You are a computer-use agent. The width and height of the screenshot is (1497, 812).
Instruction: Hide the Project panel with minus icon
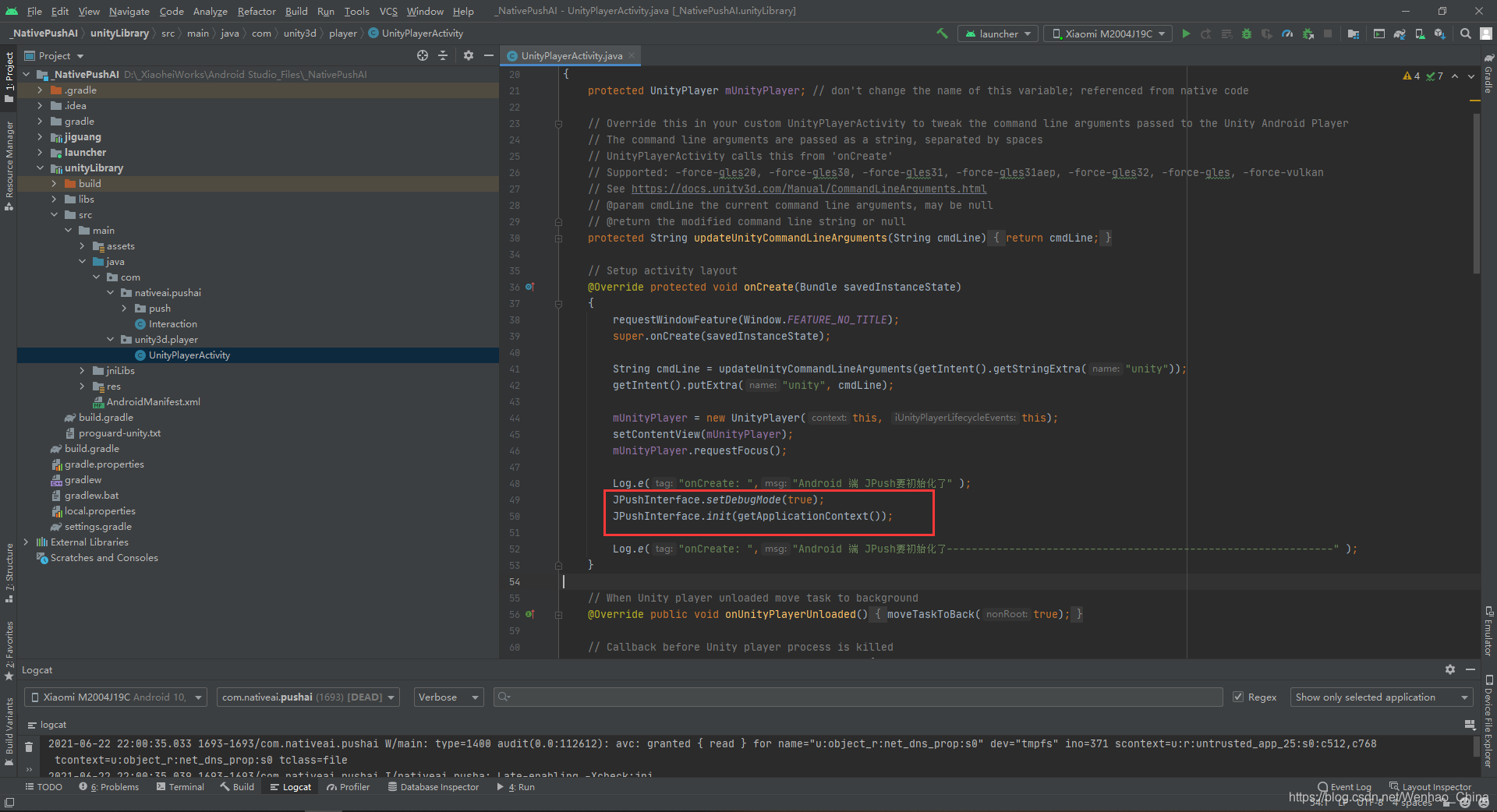489,55
